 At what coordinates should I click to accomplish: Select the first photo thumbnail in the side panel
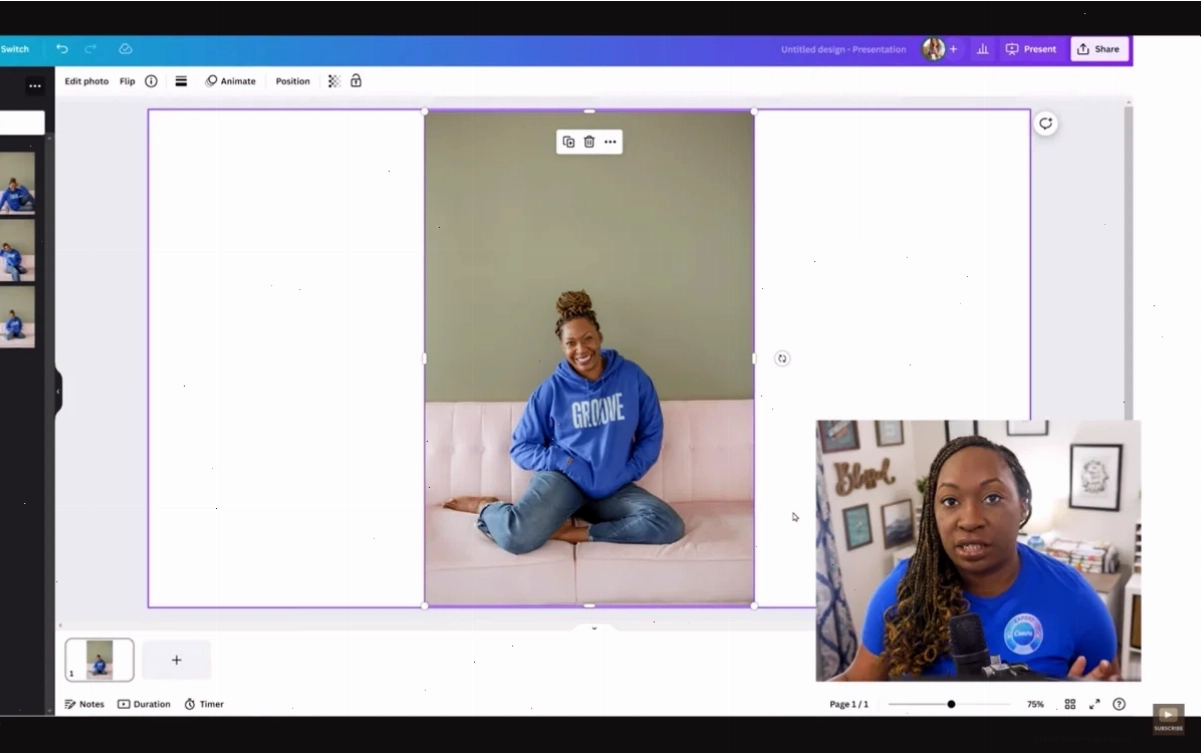(x=17, y=183)
